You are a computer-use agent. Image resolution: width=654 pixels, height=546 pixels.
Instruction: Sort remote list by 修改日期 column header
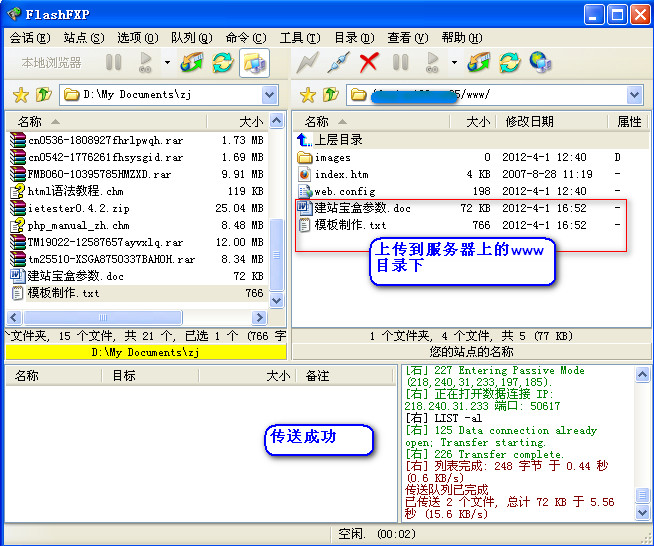530,121
